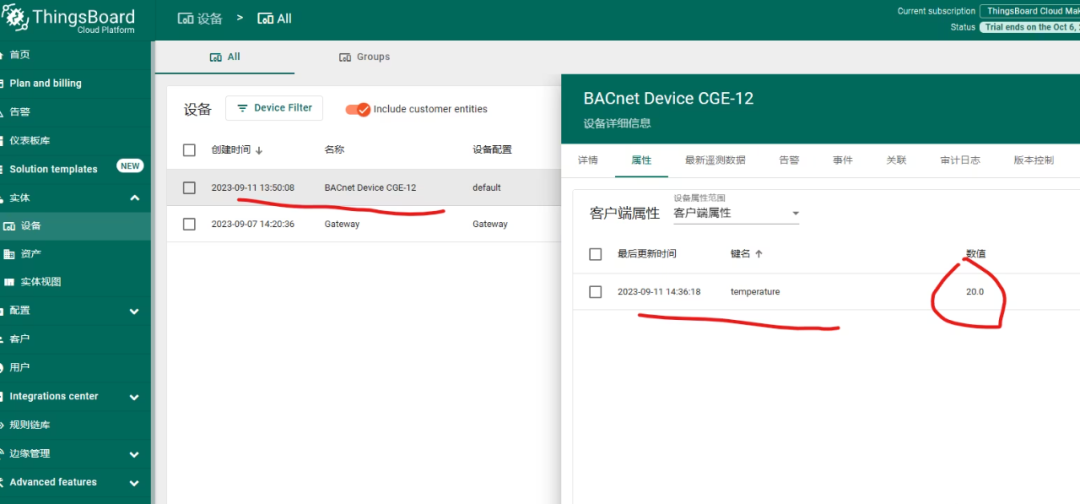
Task: Click the 设备 devices icon in sidebar
Action: [9, 226]
